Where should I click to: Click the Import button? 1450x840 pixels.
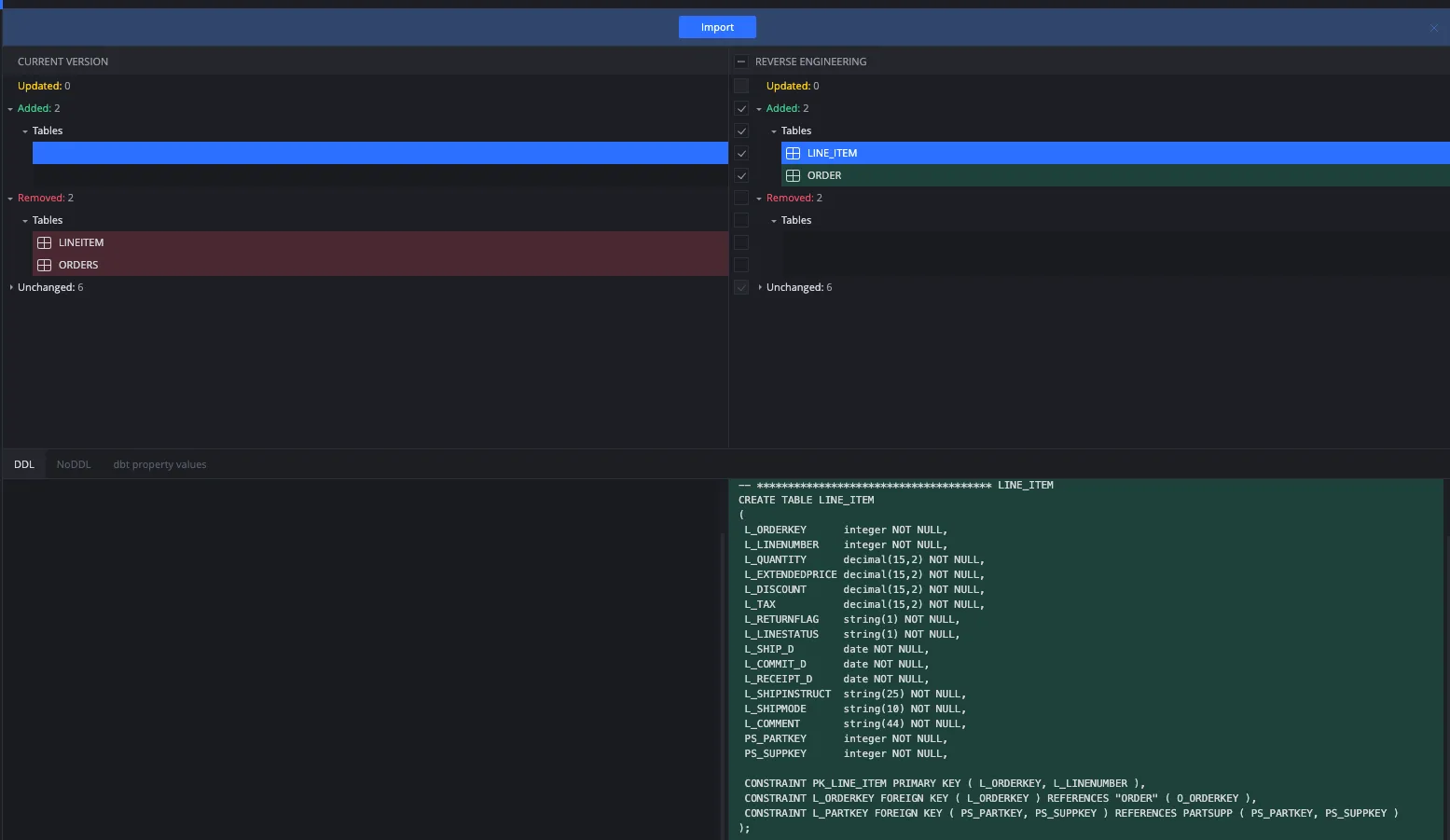tap(717, 27)
